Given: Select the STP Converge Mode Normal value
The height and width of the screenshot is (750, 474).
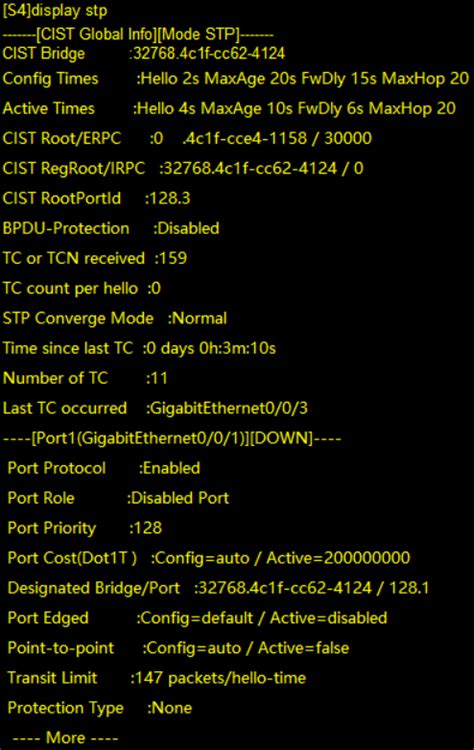Looking at the screenshot, I should 199,318.
